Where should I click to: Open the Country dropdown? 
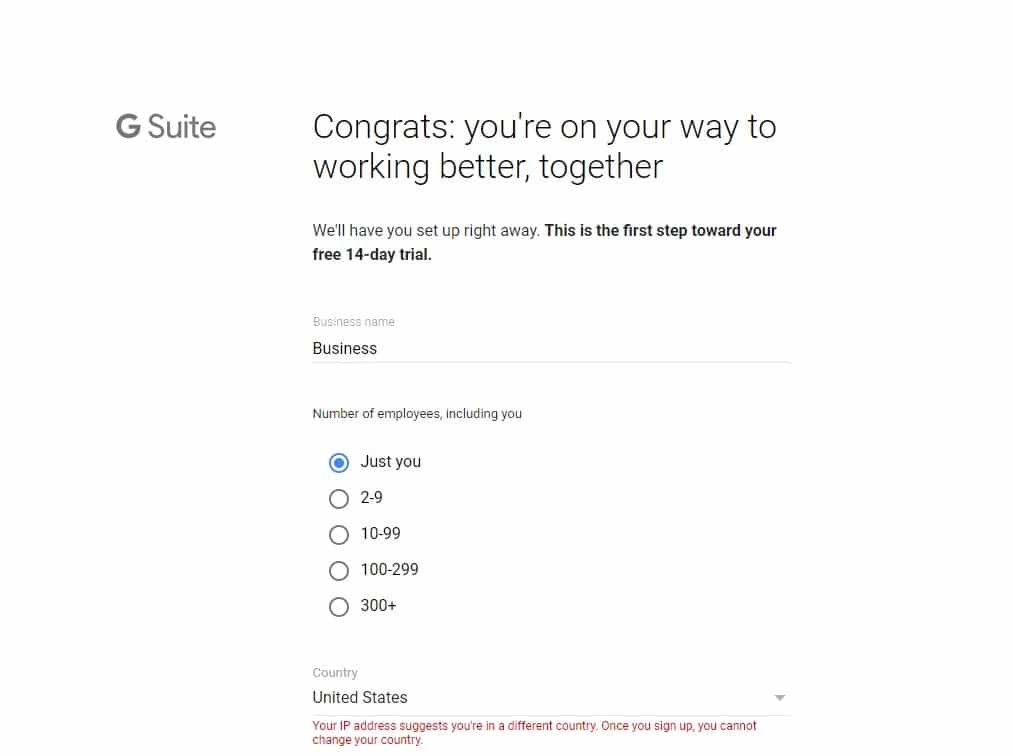pos(550,697)
